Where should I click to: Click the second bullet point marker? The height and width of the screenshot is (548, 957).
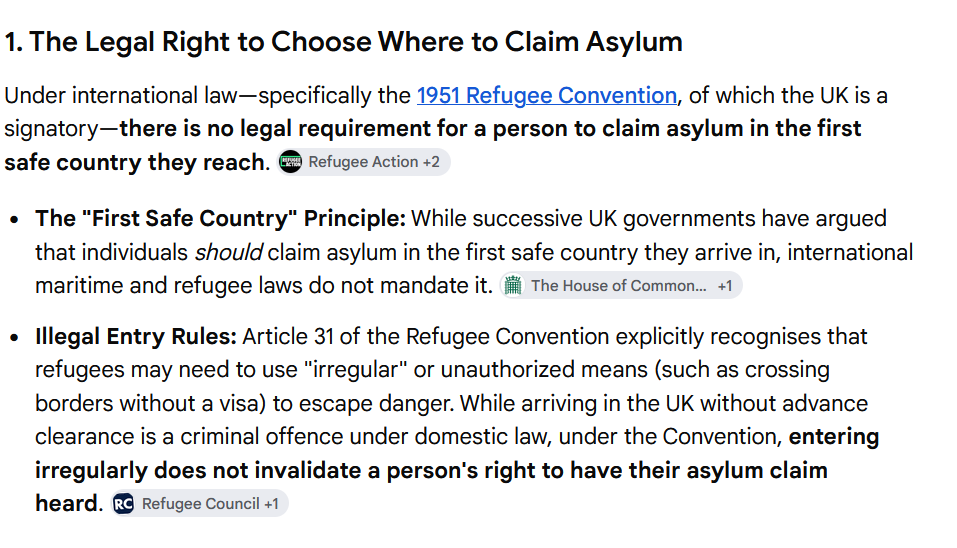[x=15, y=337]
